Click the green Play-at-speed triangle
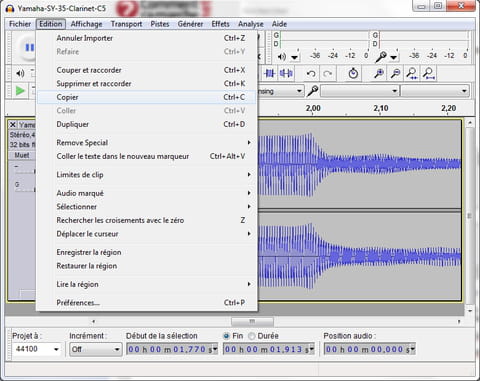 [20, 90]
